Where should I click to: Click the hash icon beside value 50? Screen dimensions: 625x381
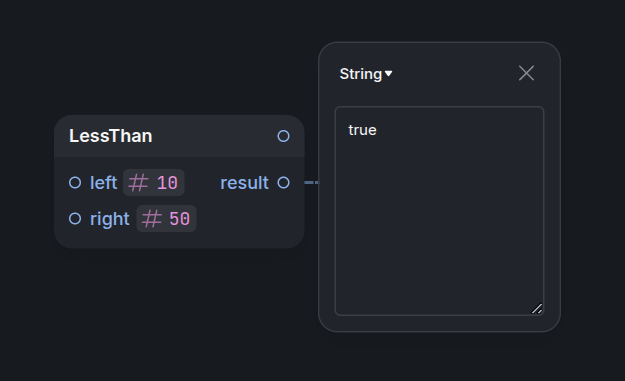152,219
